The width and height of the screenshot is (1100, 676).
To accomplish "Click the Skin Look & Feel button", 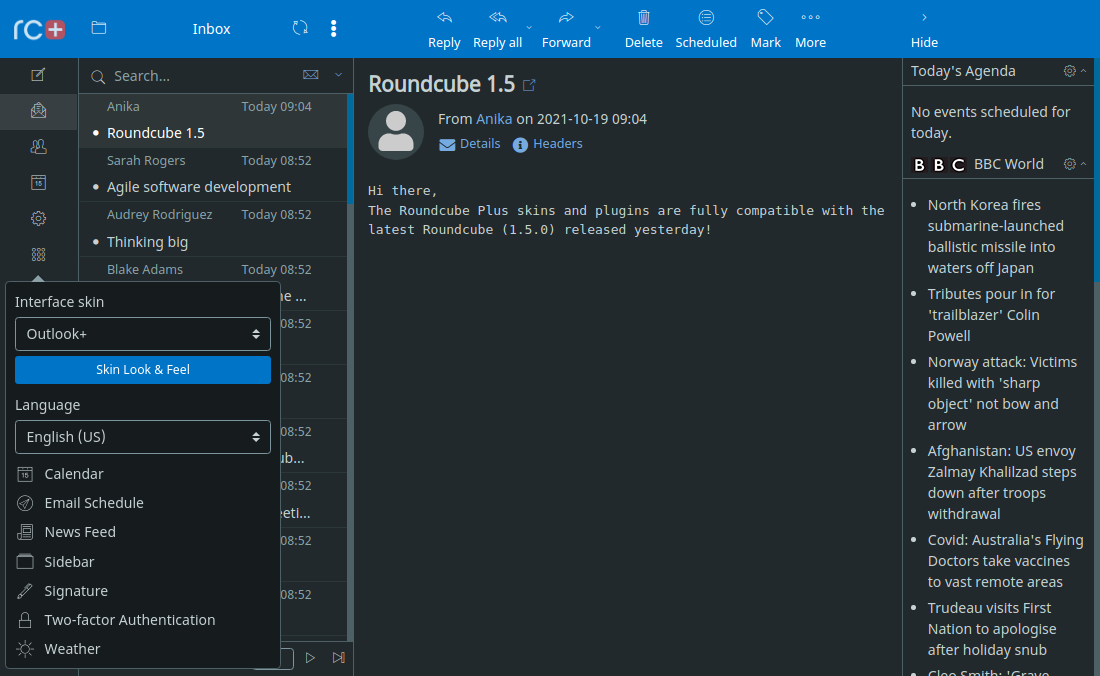I will point(142,370).
